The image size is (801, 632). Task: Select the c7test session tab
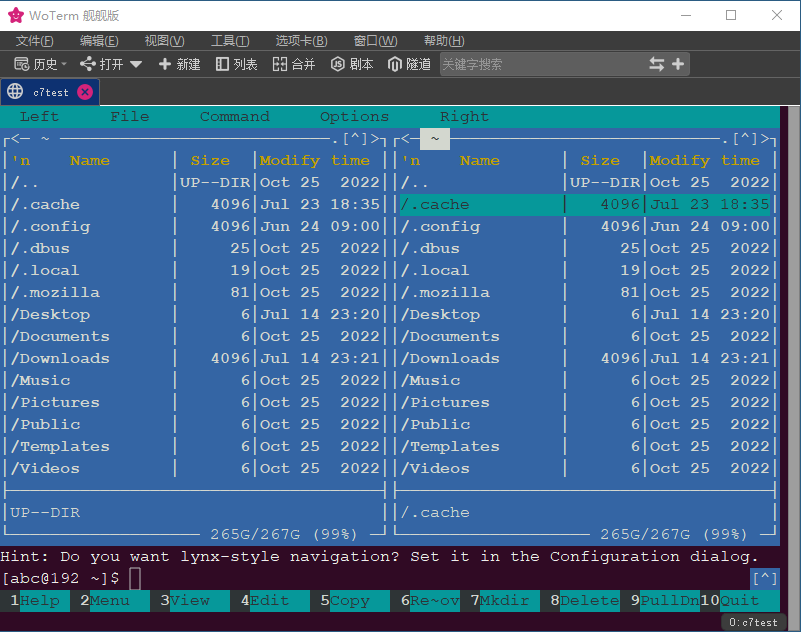[50, 92]
